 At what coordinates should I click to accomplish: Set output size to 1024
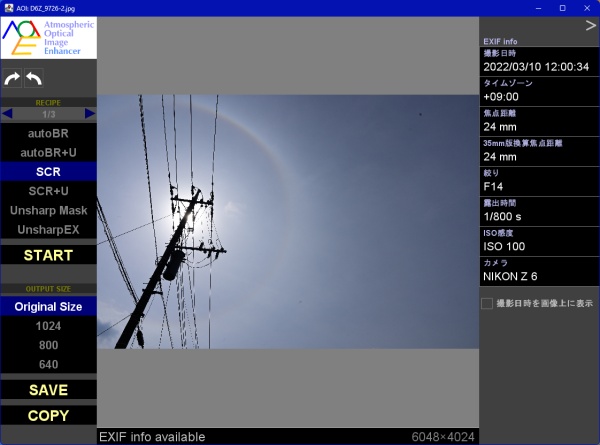coord(48,326)
